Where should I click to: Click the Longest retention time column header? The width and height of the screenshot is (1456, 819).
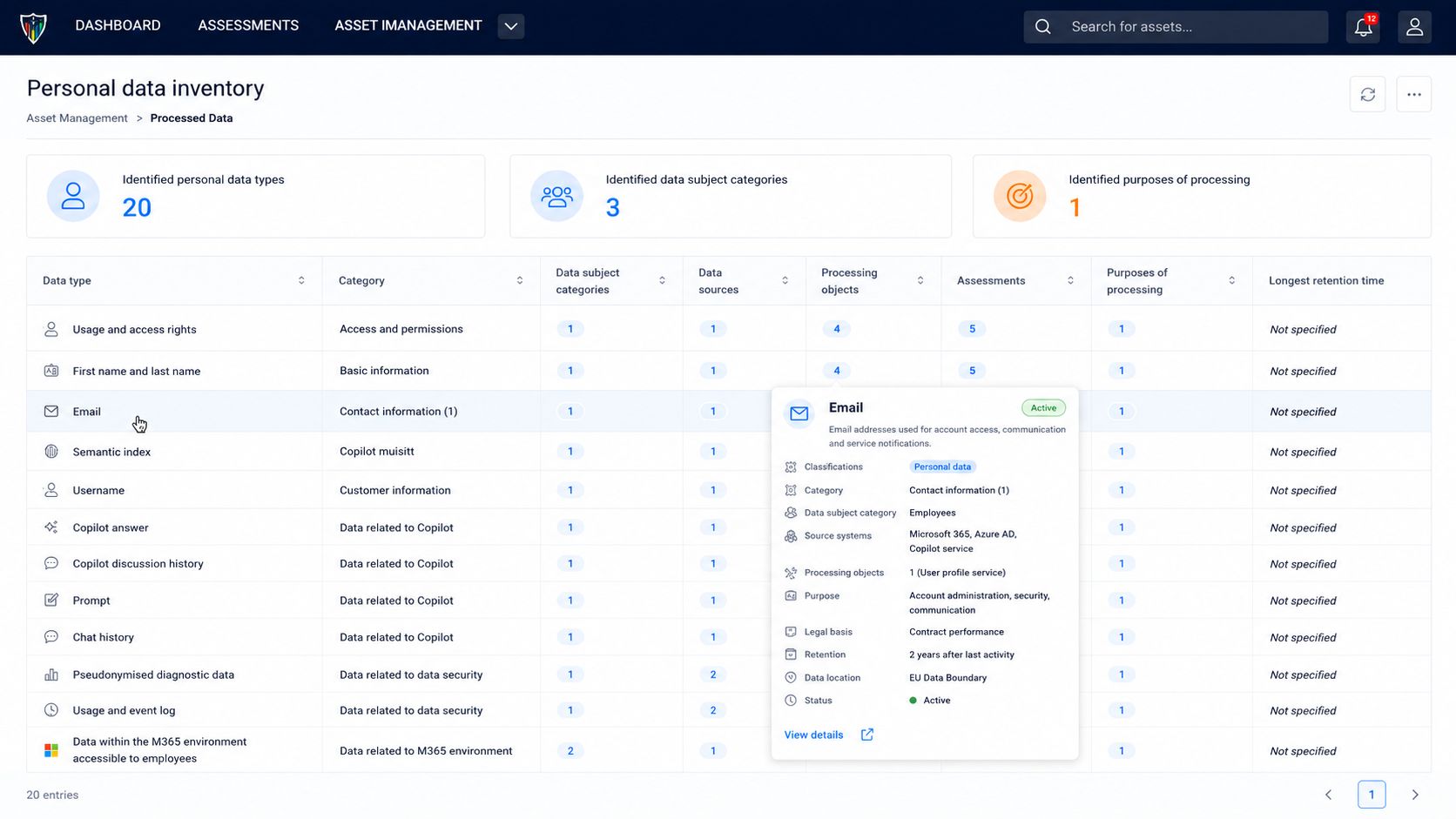tap(1326, 280)
